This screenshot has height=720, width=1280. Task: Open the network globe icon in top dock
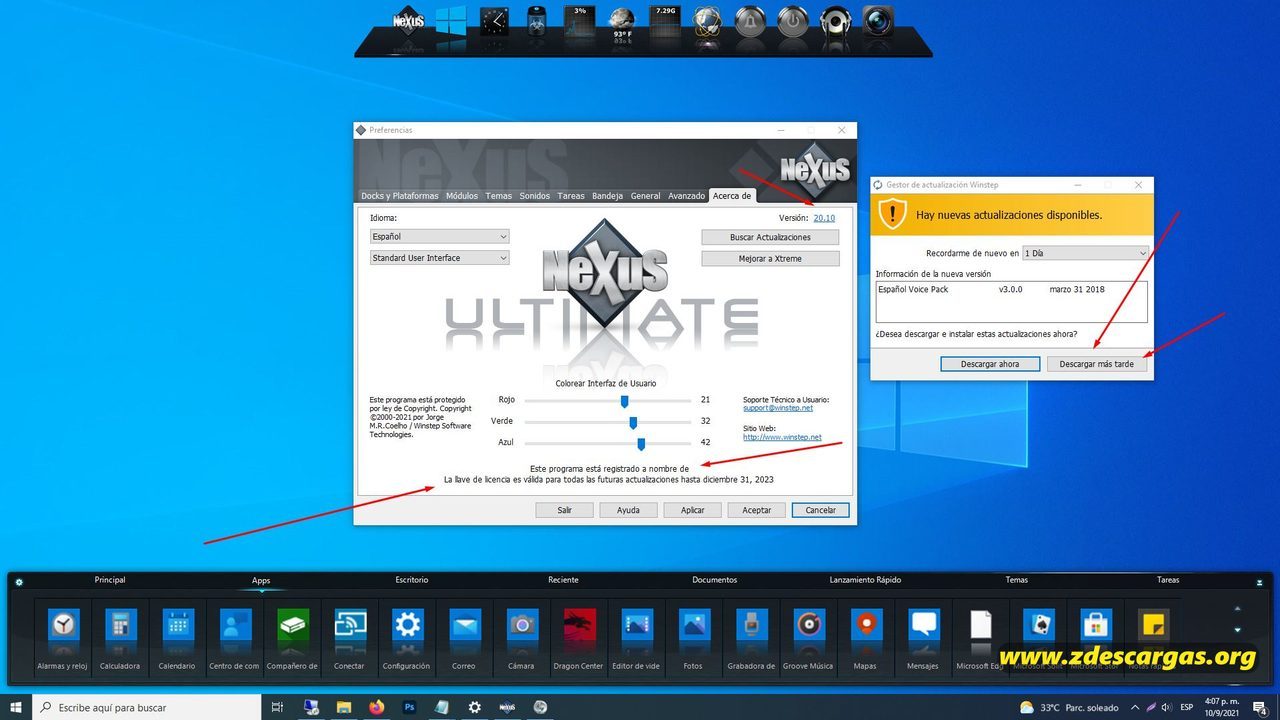pyautogui.click(x=708, y=21)
